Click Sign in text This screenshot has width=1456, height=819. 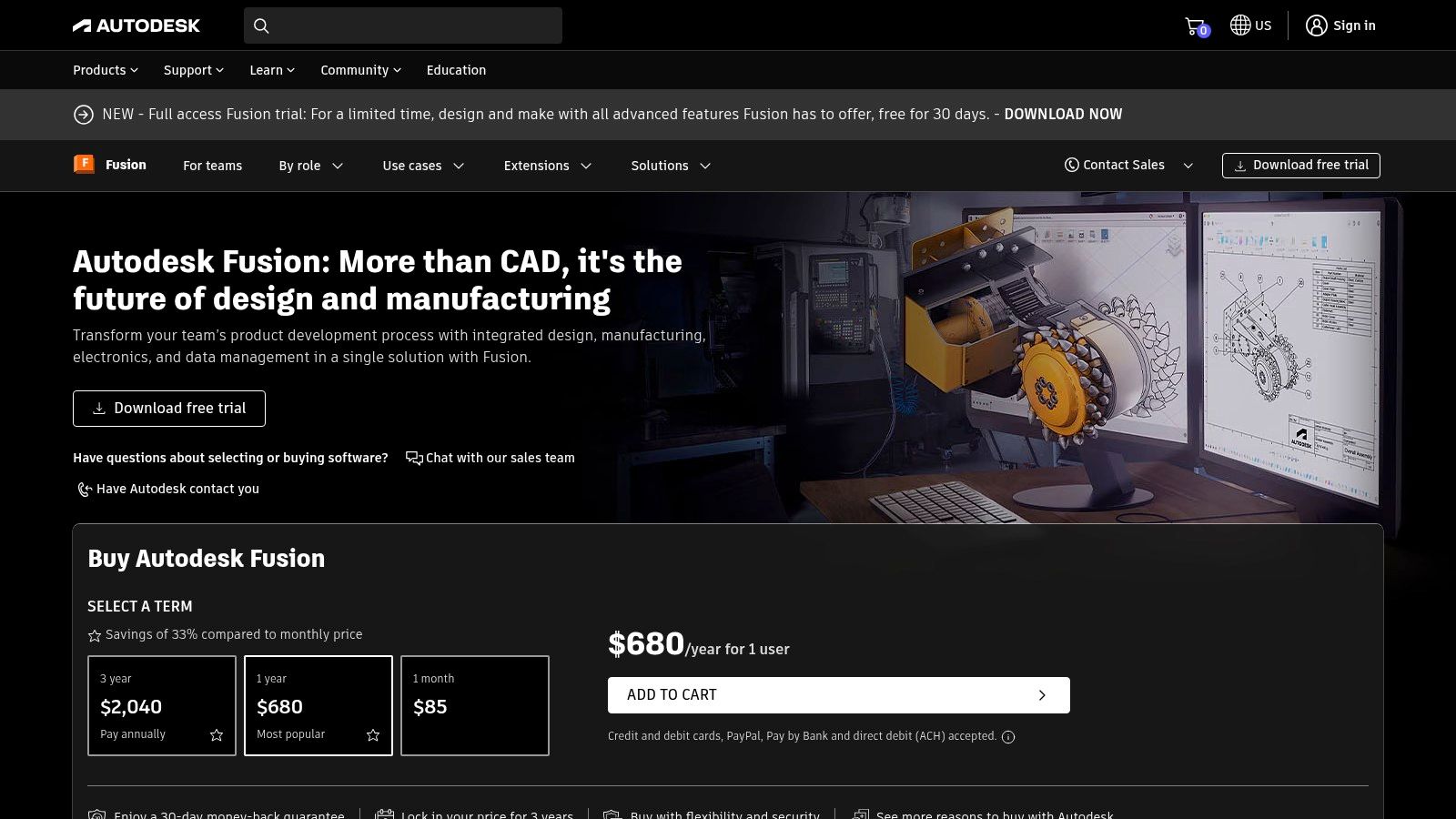coord(1354,25)
